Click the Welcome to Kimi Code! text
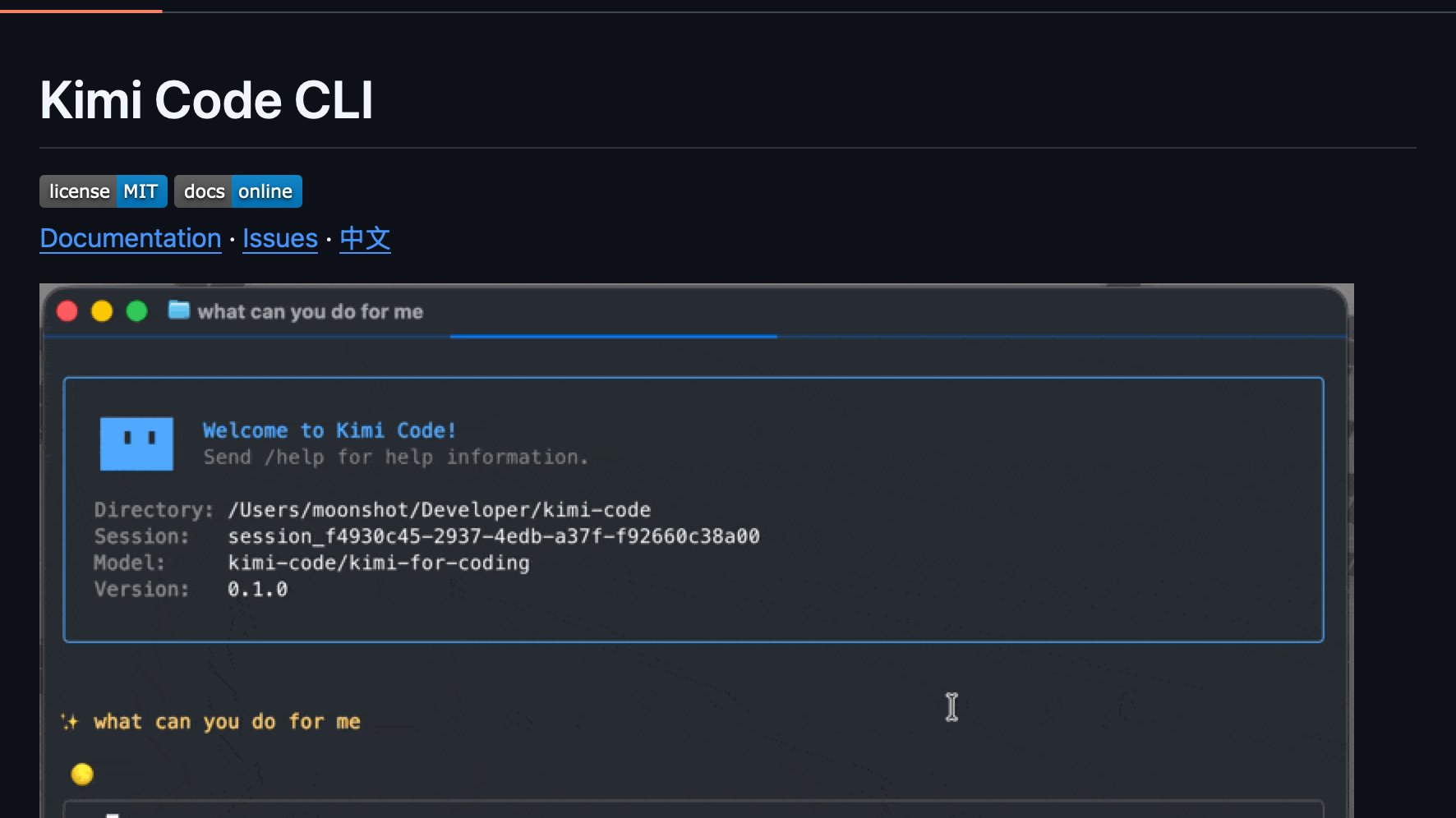The image size is (1456, 818). (329, 430)
